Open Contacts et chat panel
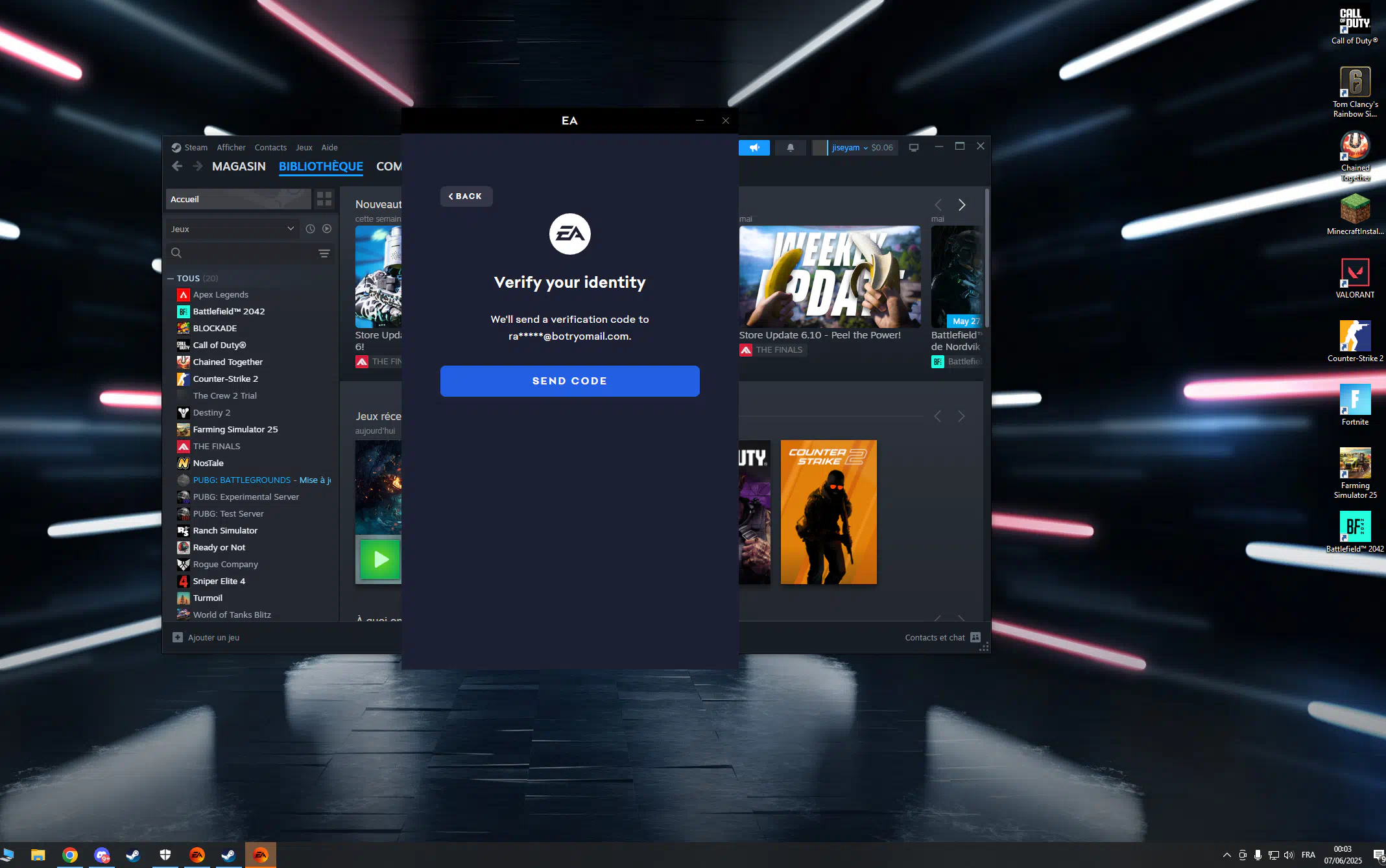The height and width of the screenshot is (868, 1386). point(942,637)
